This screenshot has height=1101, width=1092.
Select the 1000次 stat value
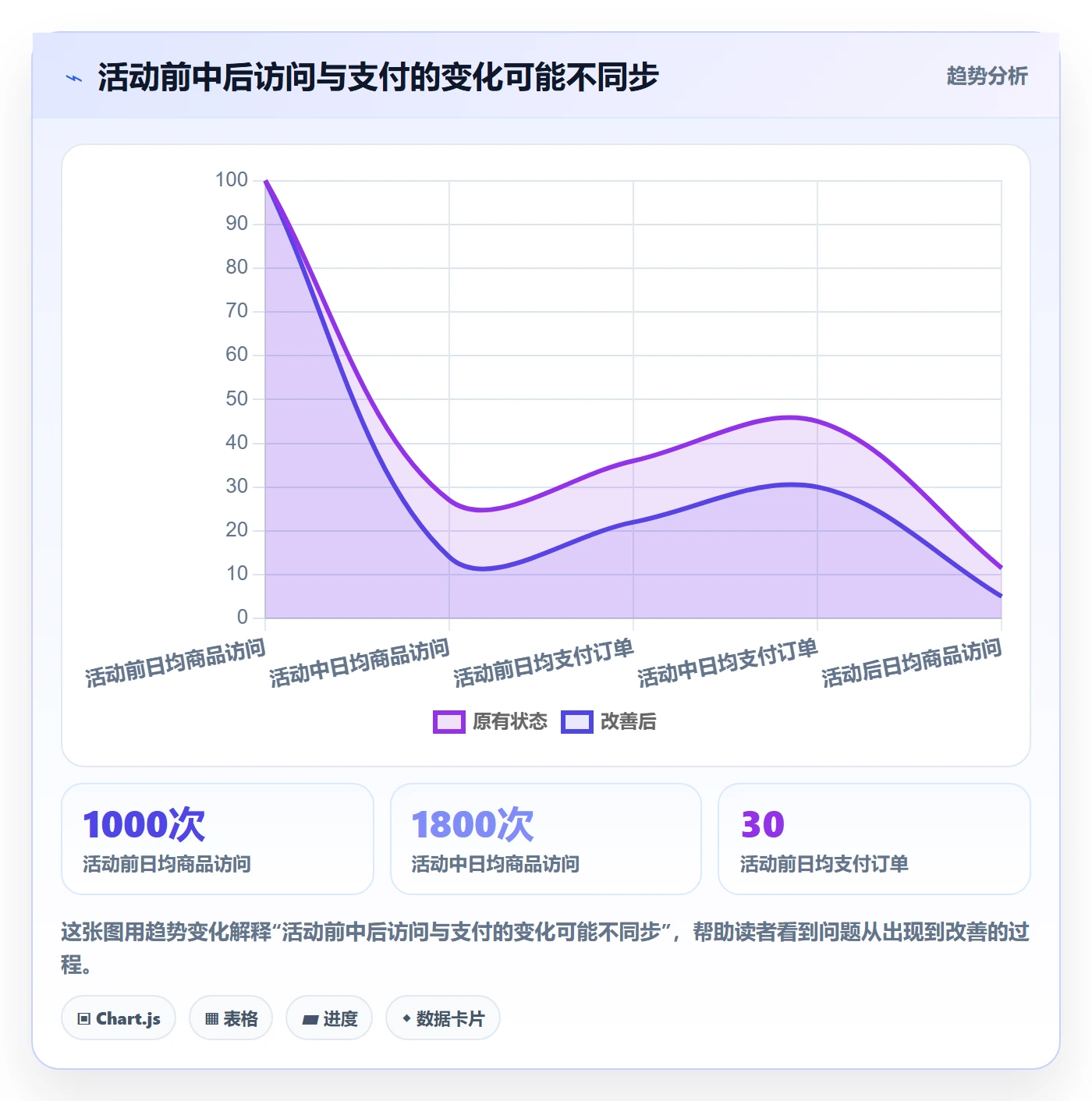pos(144,825)
